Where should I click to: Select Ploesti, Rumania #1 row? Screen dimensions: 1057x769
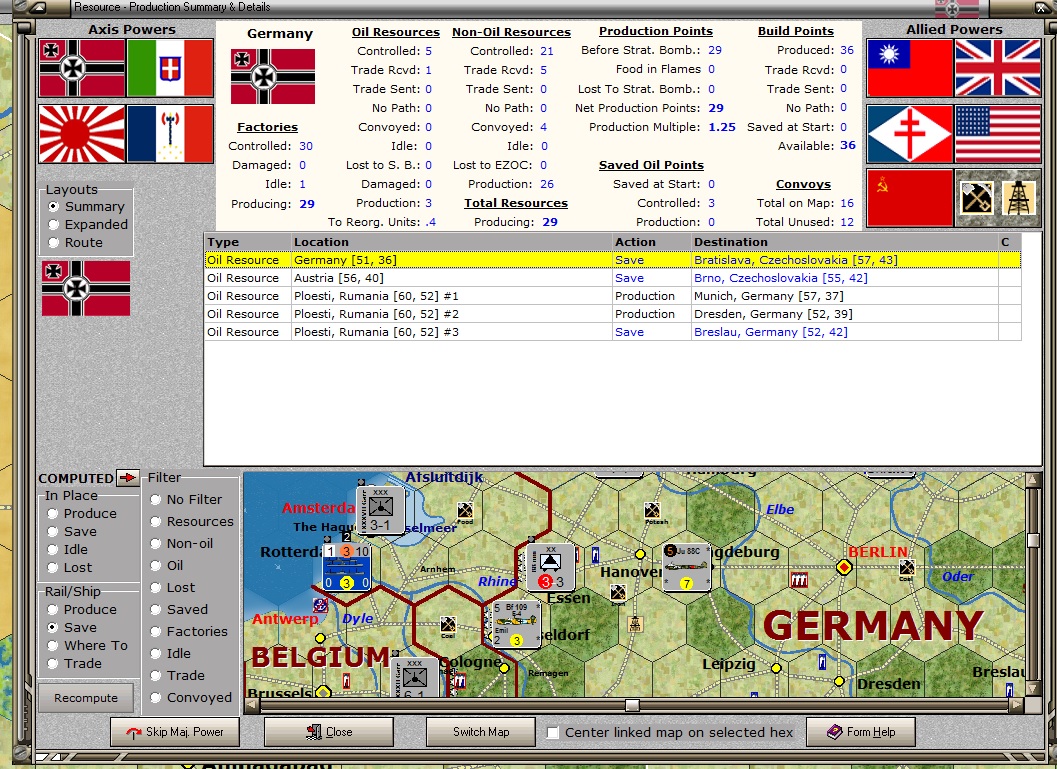click(613, 296)
